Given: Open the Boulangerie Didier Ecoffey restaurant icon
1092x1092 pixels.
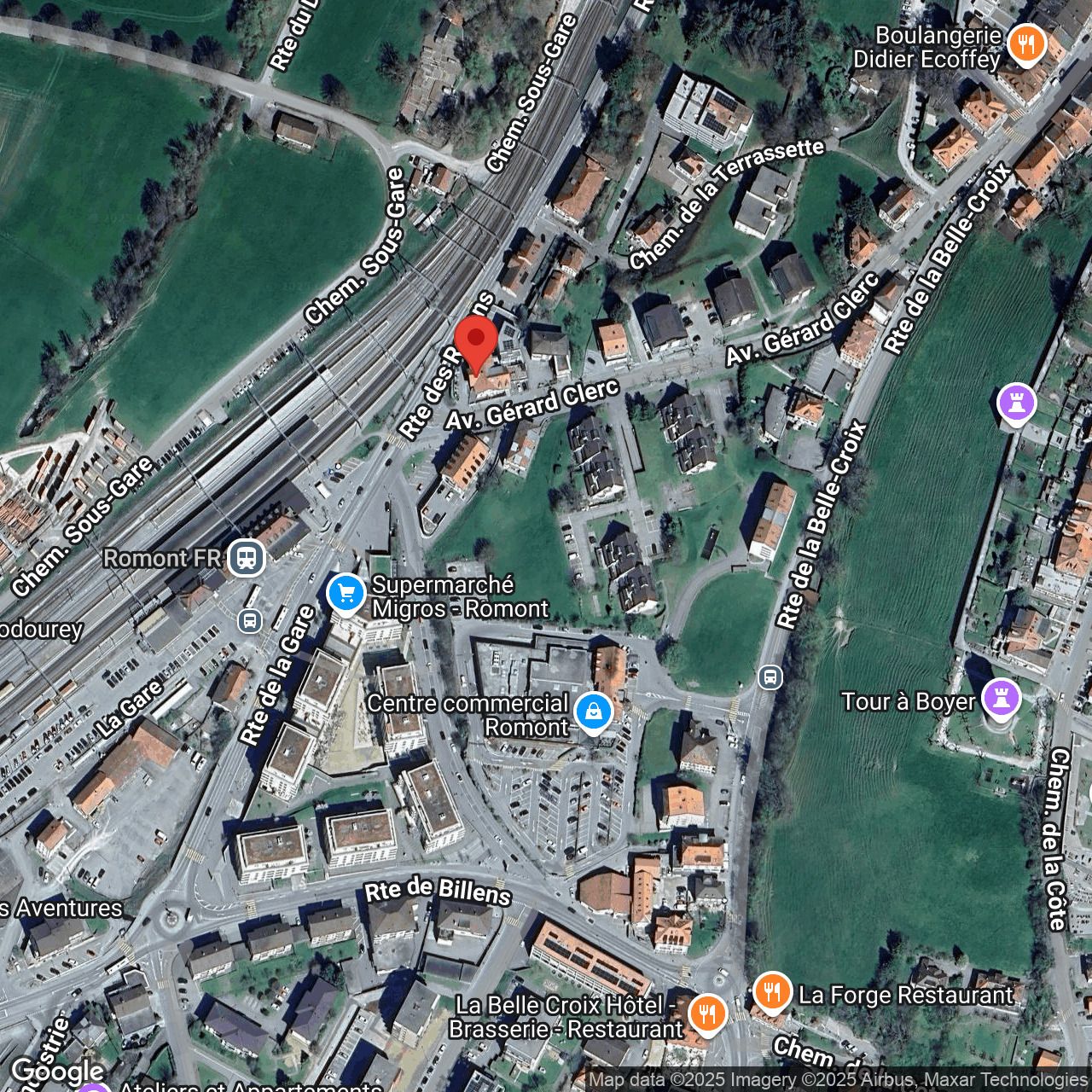Looking at the screenshot, I should click(x=1026, y=44).
